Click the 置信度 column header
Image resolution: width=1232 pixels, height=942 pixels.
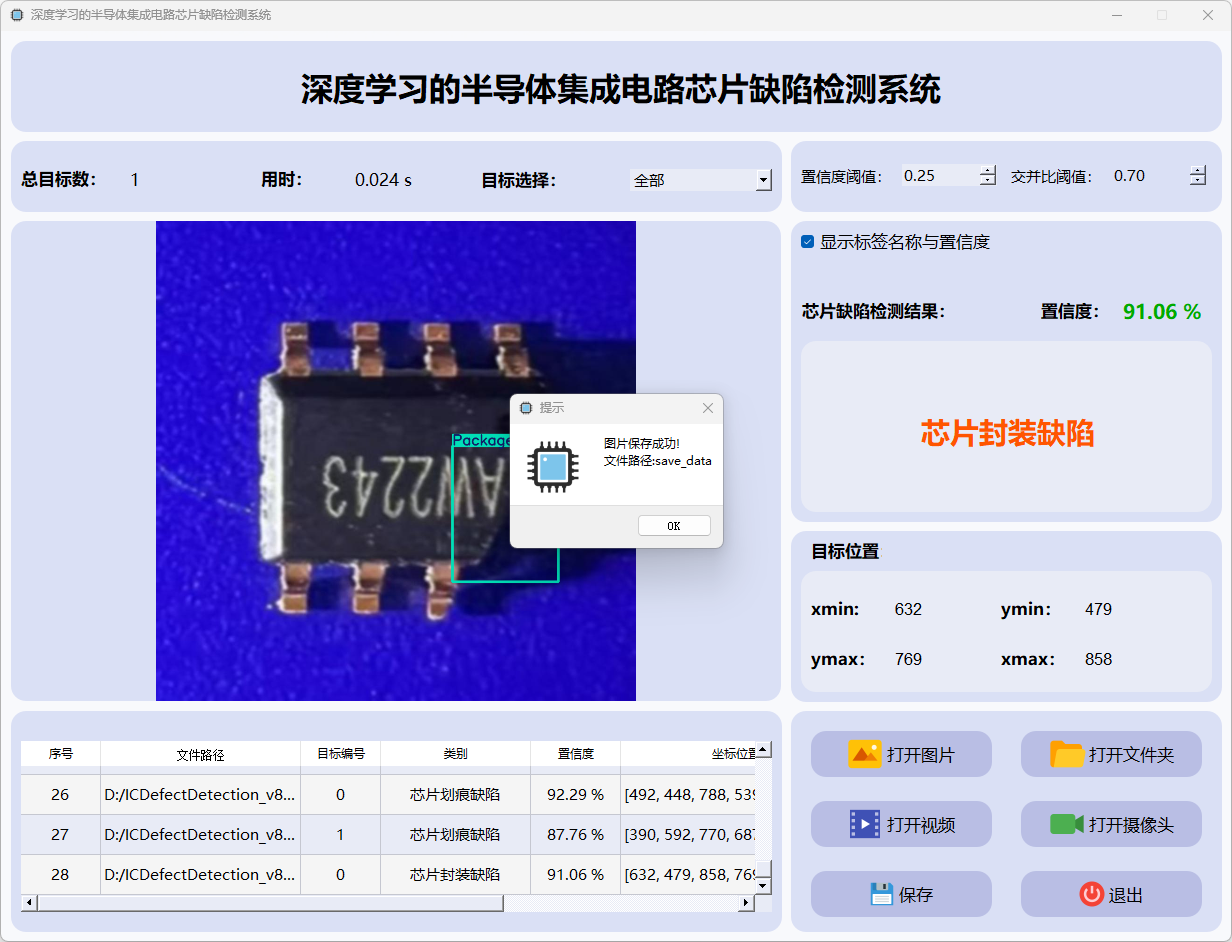pyautogui.click(x=575, y=754)
